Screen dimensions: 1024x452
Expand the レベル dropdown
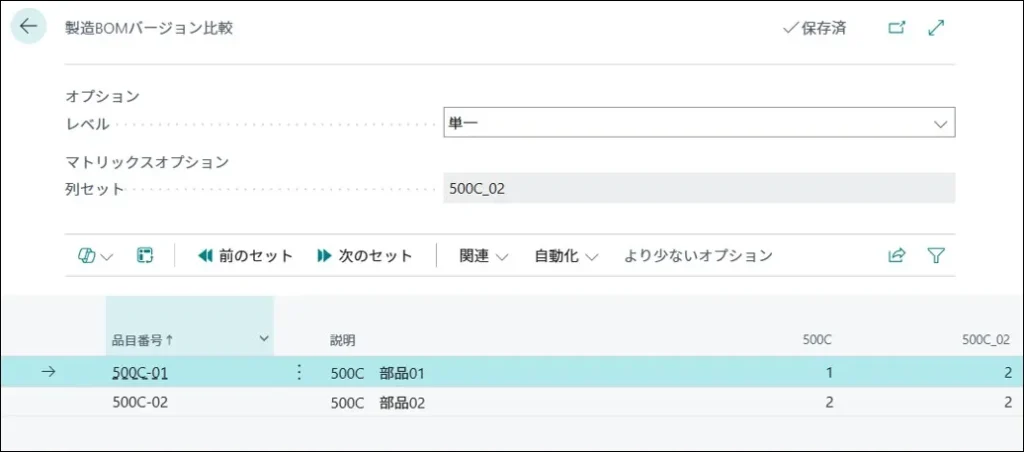click(x=939, y=124)
